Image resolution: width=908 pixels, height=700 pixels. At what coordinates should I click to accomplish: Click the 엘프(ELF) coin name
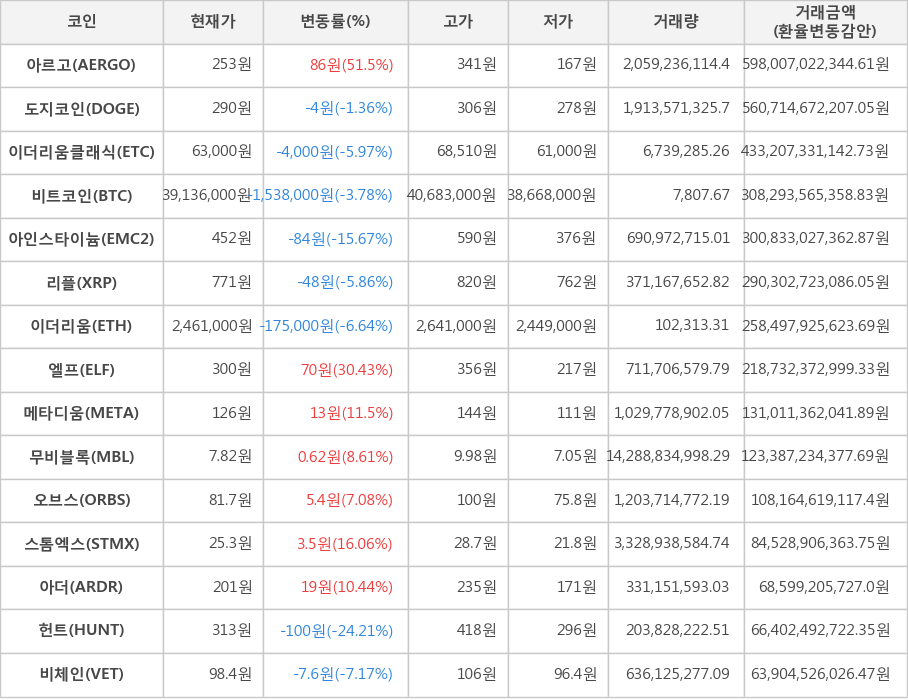pyautogui.click(x=81, y=370)
